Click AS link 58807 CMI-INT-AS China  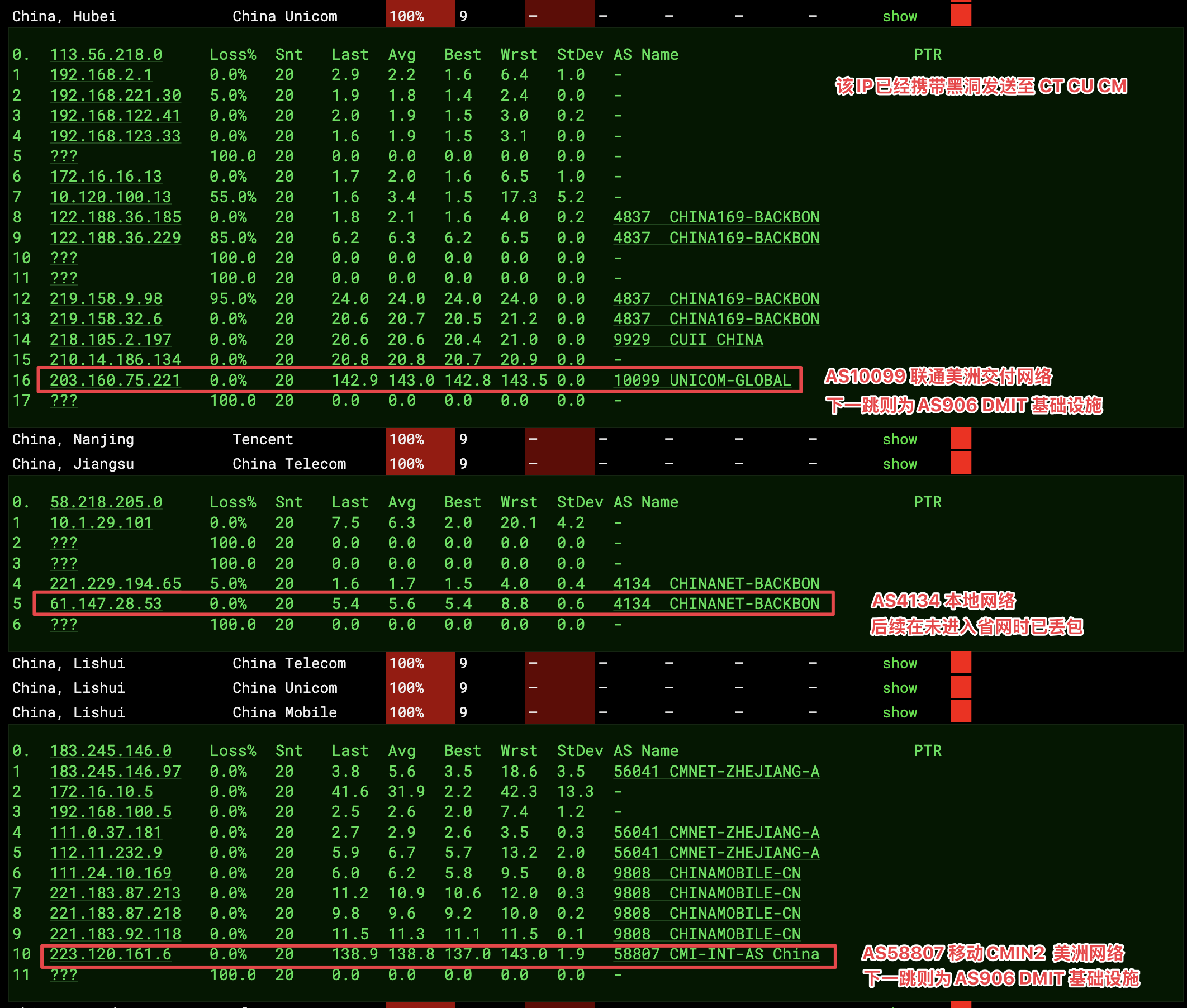[716, 954]
